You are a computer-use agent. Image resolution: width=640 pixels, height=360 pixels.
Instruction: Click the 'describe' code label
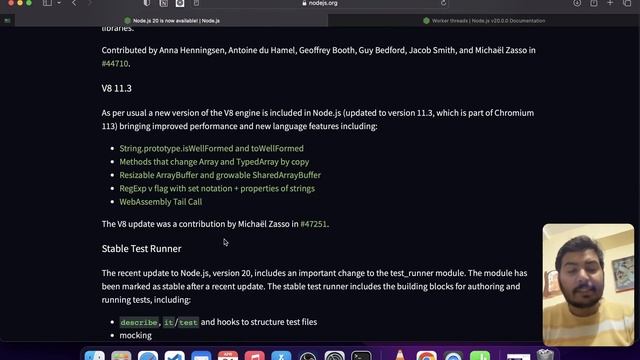pos(139,322)
